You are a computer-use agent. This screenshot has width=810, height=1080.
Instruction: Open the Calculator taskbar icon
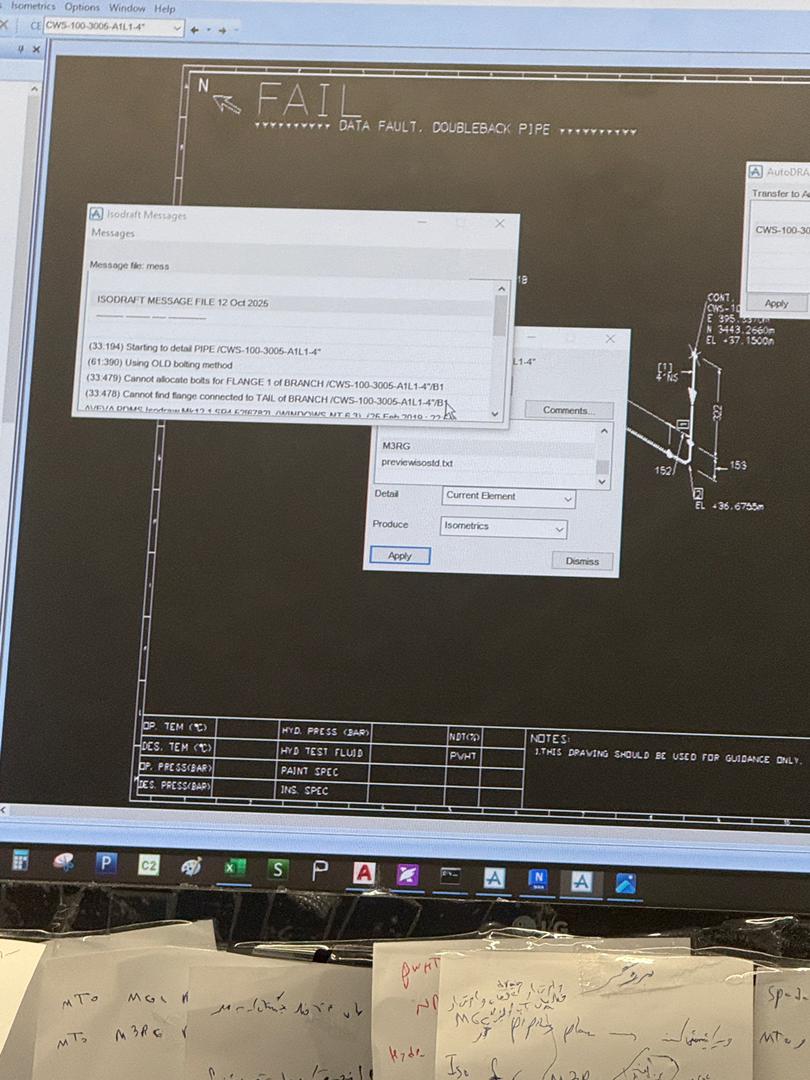tap(20, 860)
